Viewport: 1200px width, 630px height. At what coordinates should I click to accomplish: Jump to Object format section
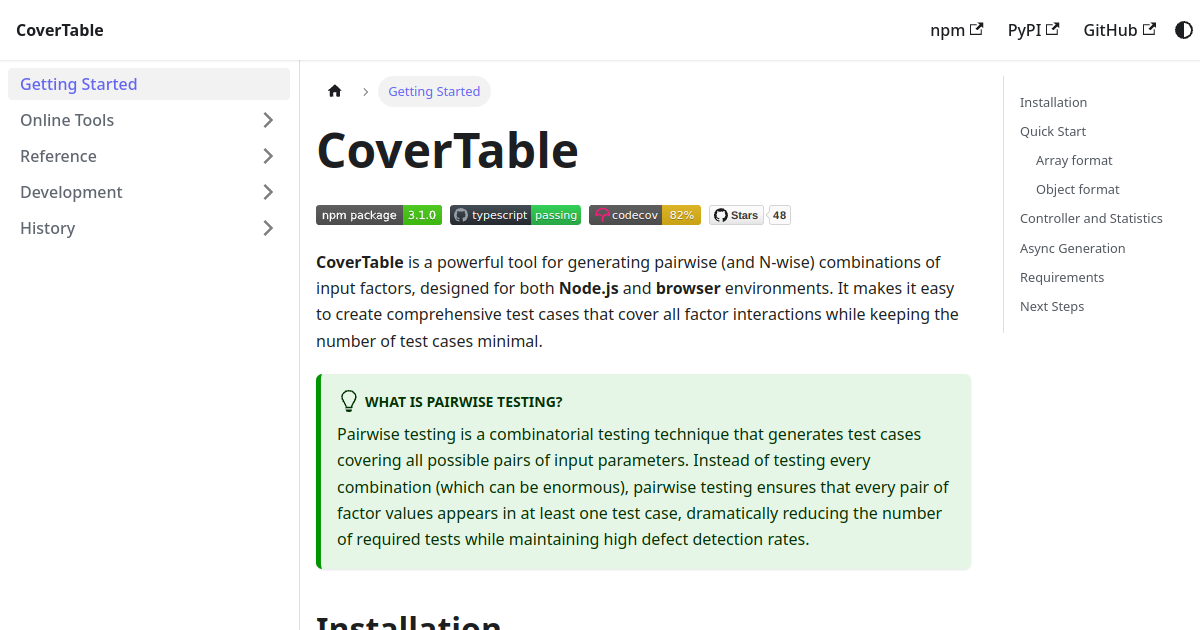pyautogui.click(x=1078, y=189)
